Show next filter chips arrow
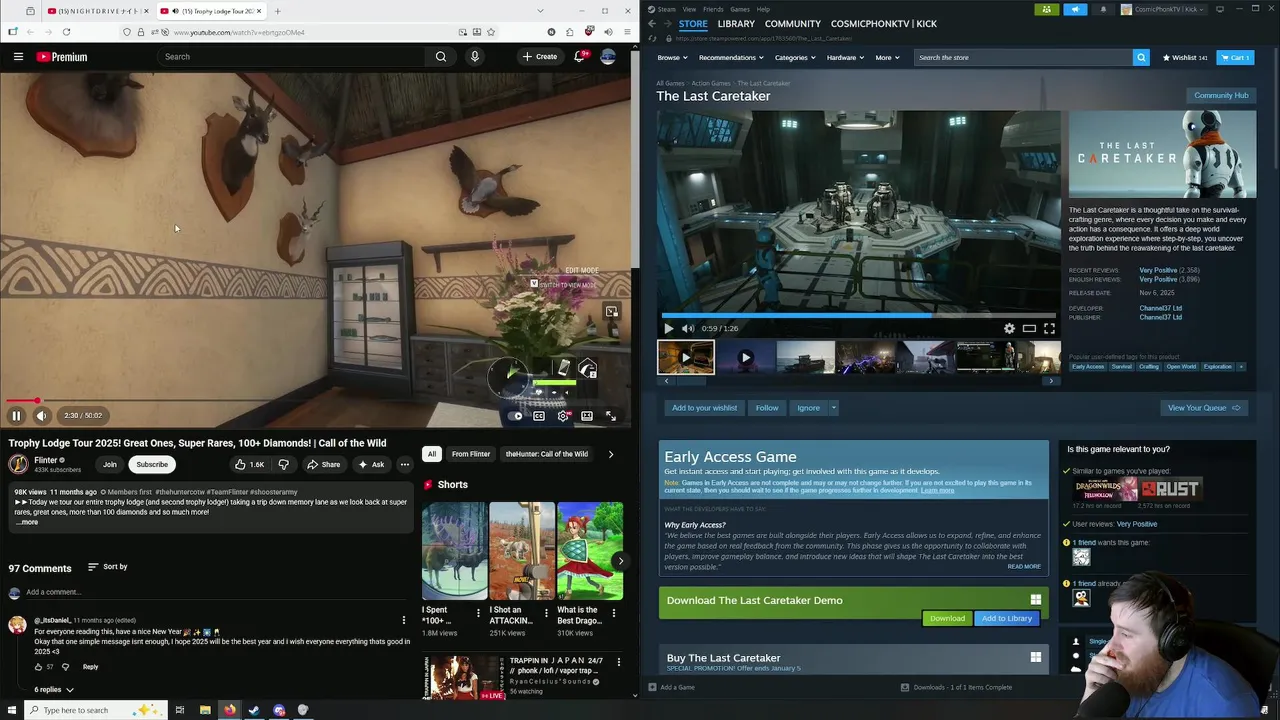 (611, 454)
